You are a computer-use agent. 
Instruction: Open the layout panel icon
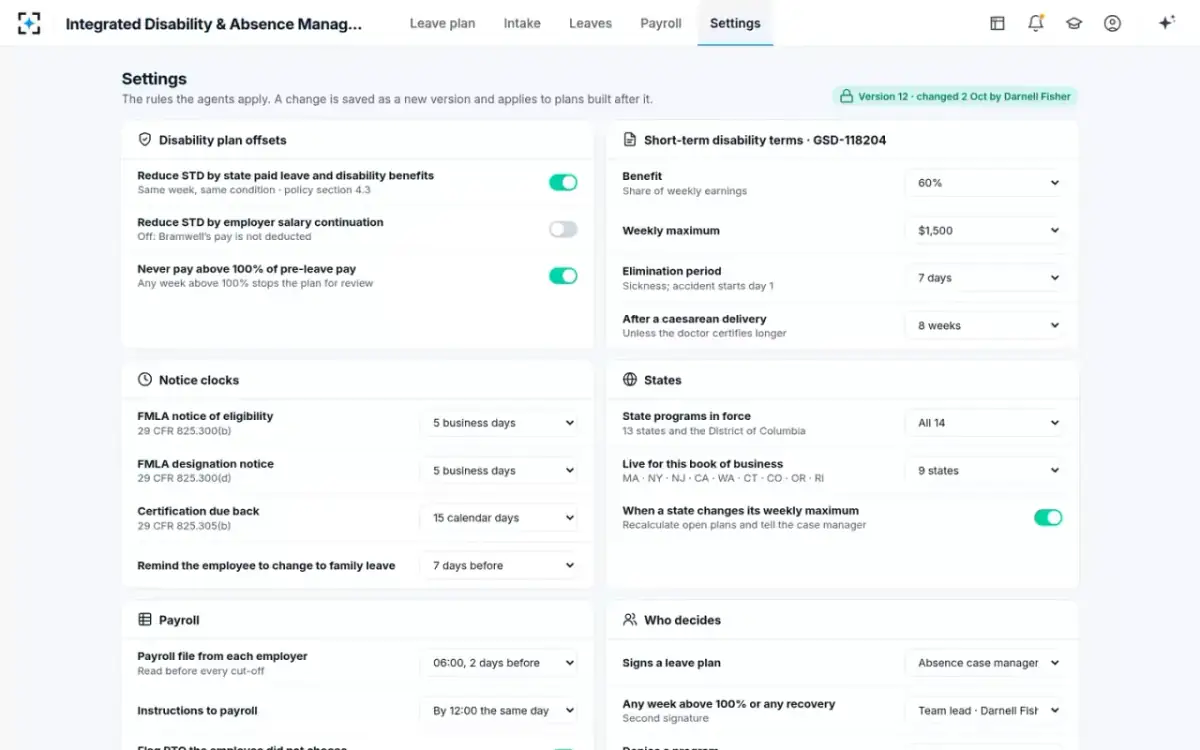click(x=997, y=23)
